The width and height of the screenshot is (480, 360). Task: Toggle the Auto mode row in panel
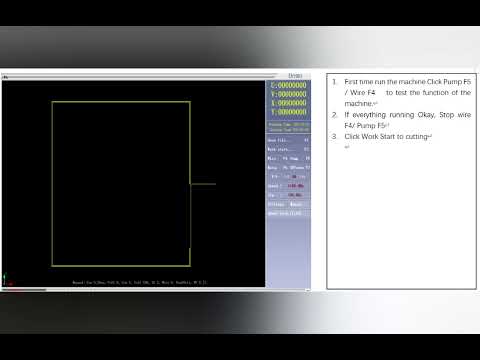coord(288,167)
